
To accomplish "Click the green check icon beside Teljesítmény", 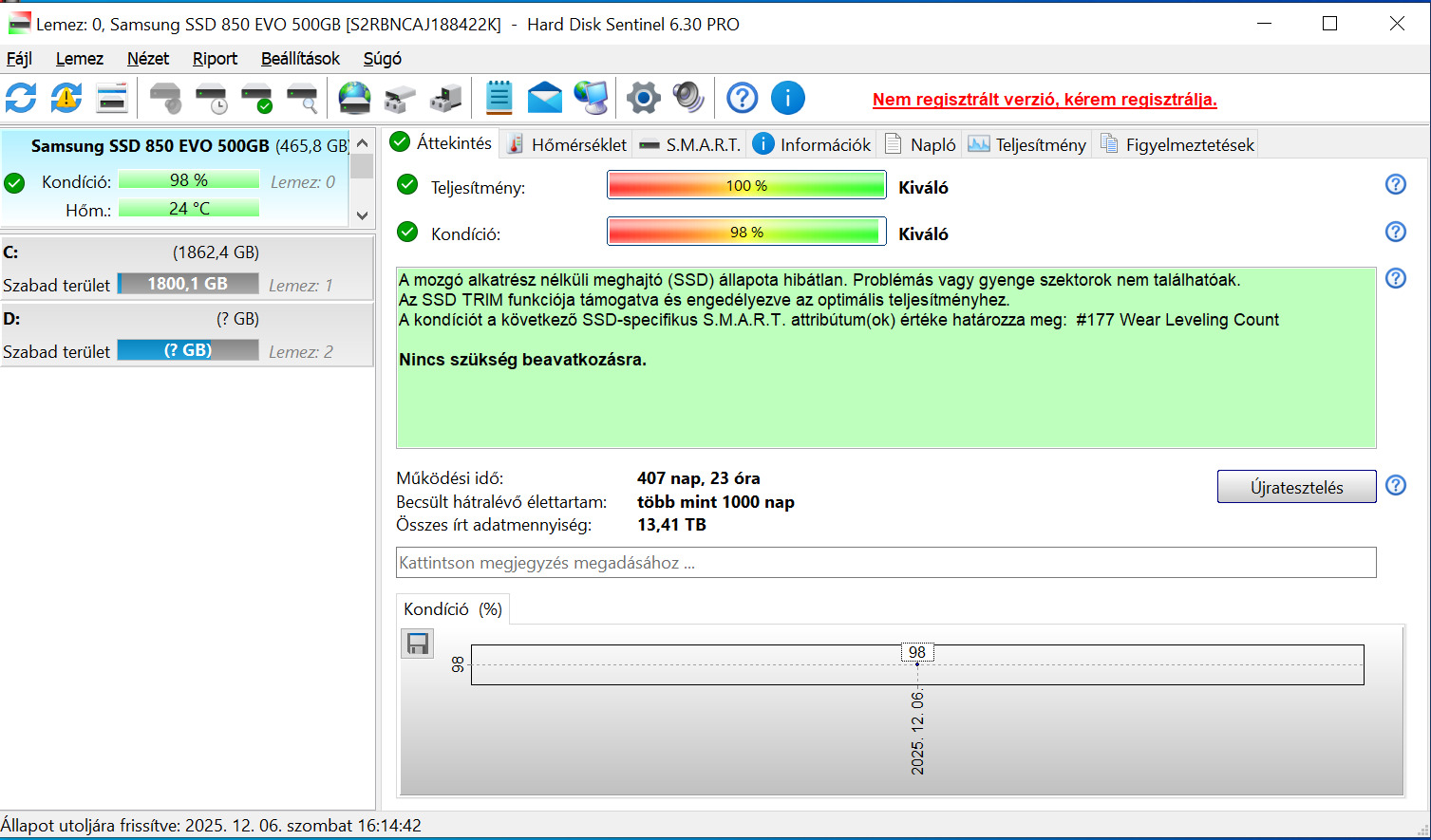I will (x=407, y=185).
